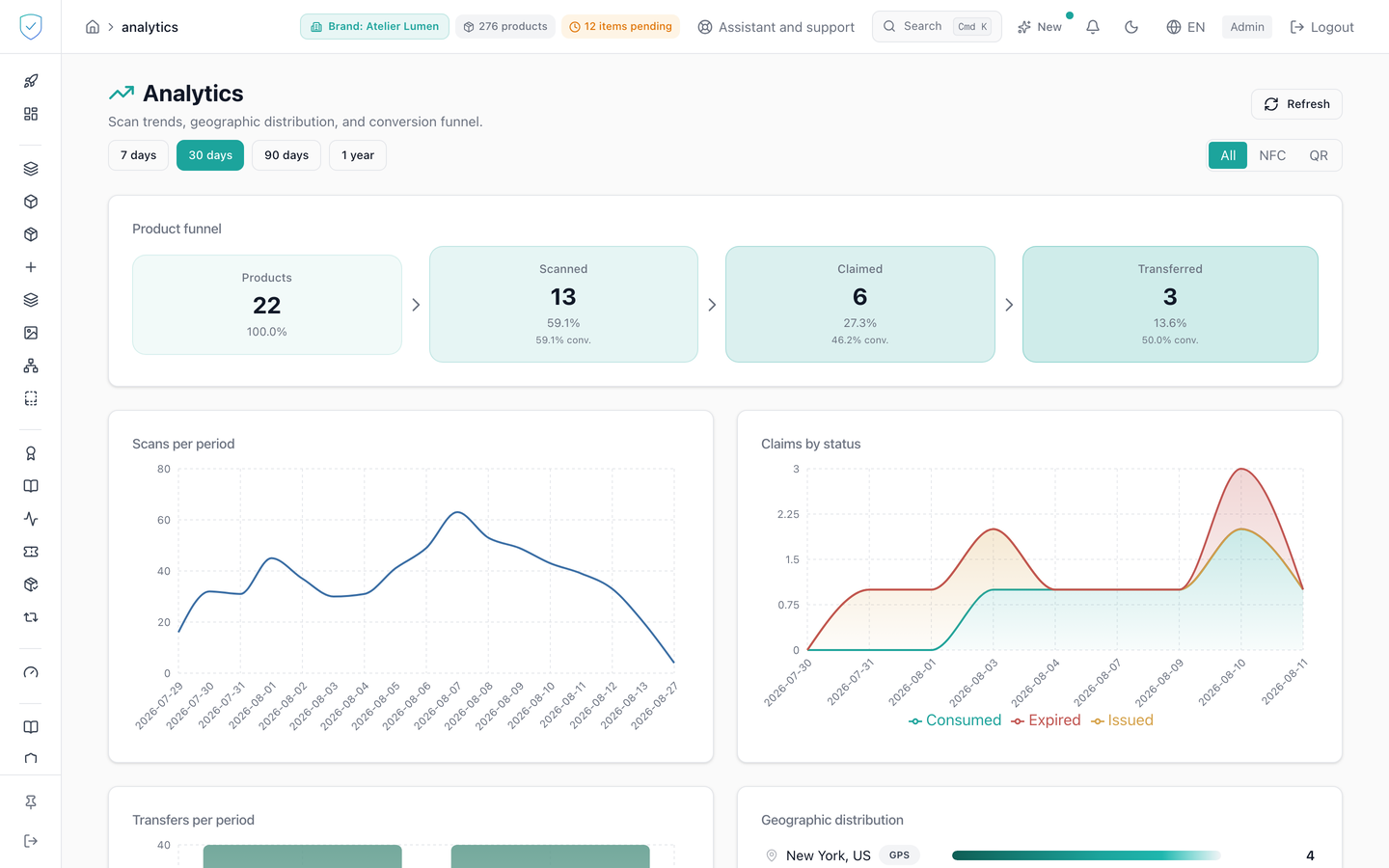Filter by QR scans
Image resolution: width=1389 pixels, height=868 pixels.
point(1319,155)
